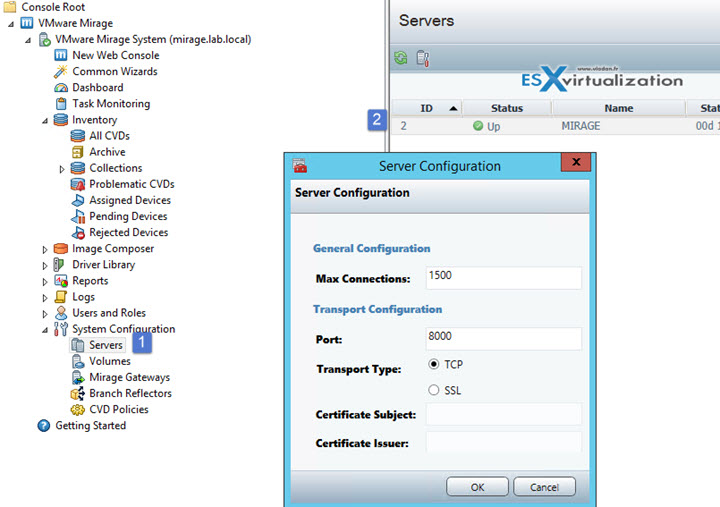Collapse the Inventory tree node
Screen dimensions: 720x507
[x=45, y=121]
